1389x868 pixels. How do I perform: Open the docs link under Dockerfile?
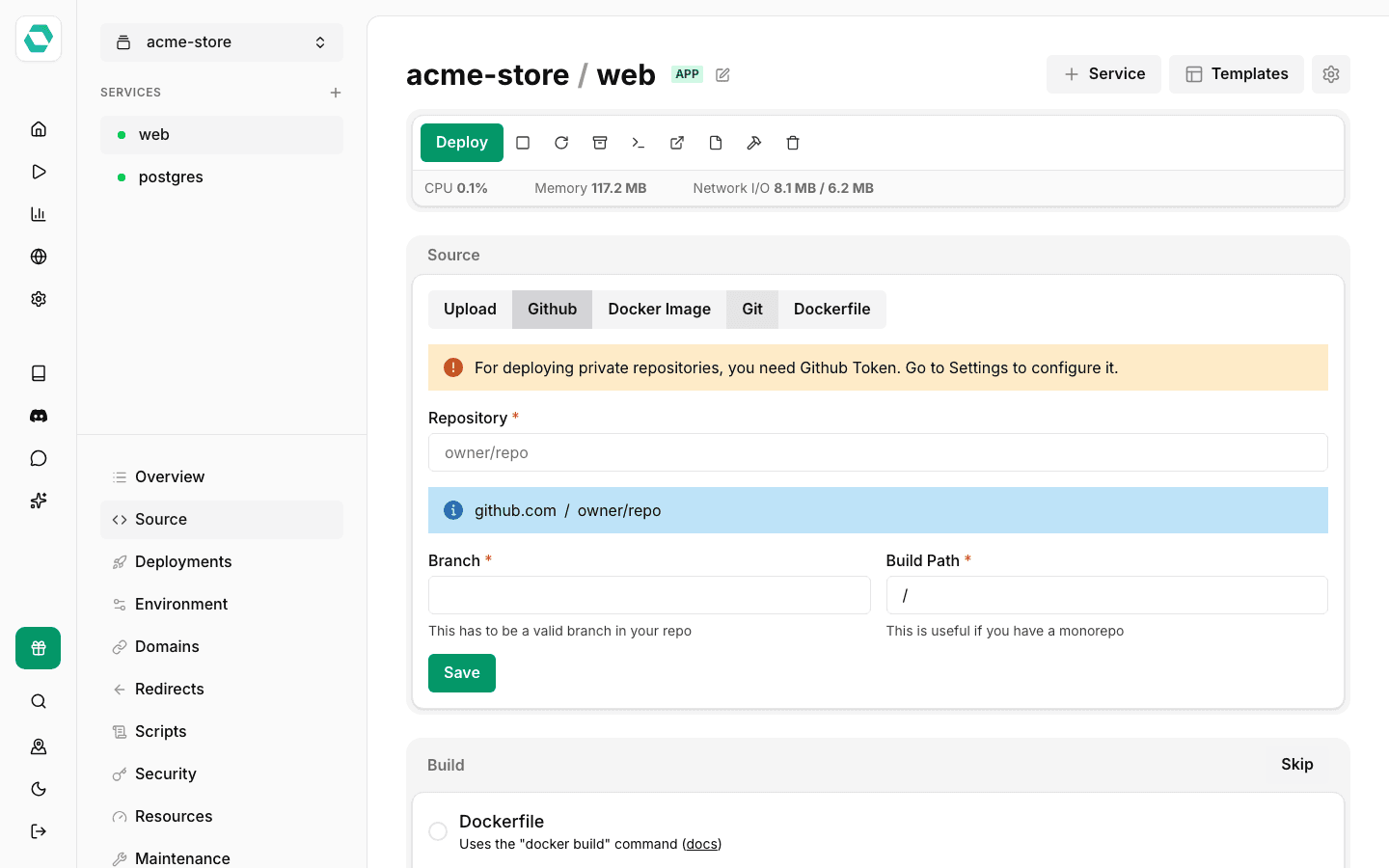(x=701, y=844)
